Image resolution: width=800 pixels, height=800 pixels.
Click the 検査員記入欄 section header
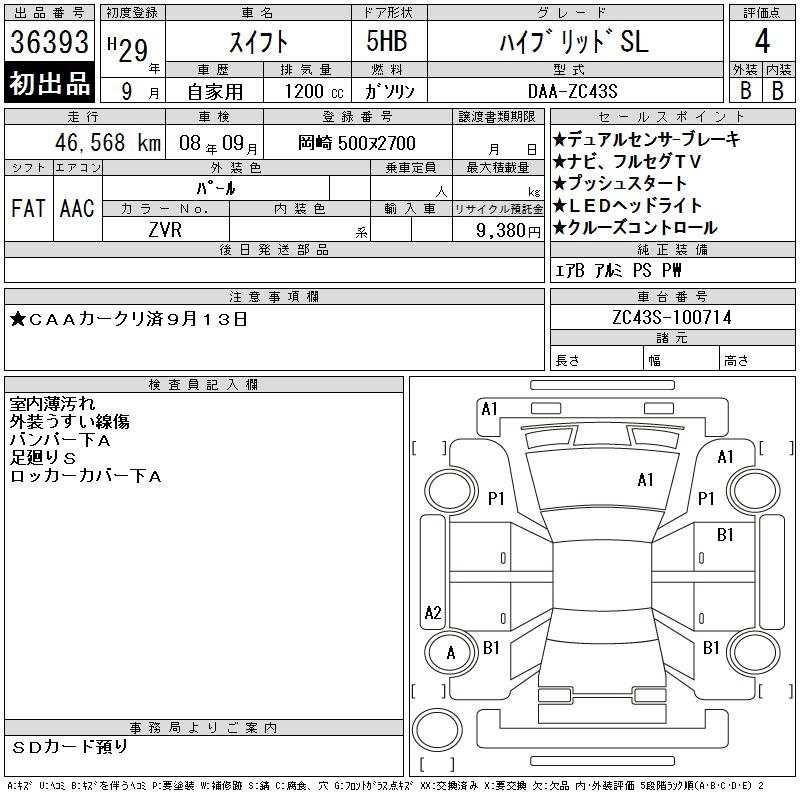(x=204, y=384)
